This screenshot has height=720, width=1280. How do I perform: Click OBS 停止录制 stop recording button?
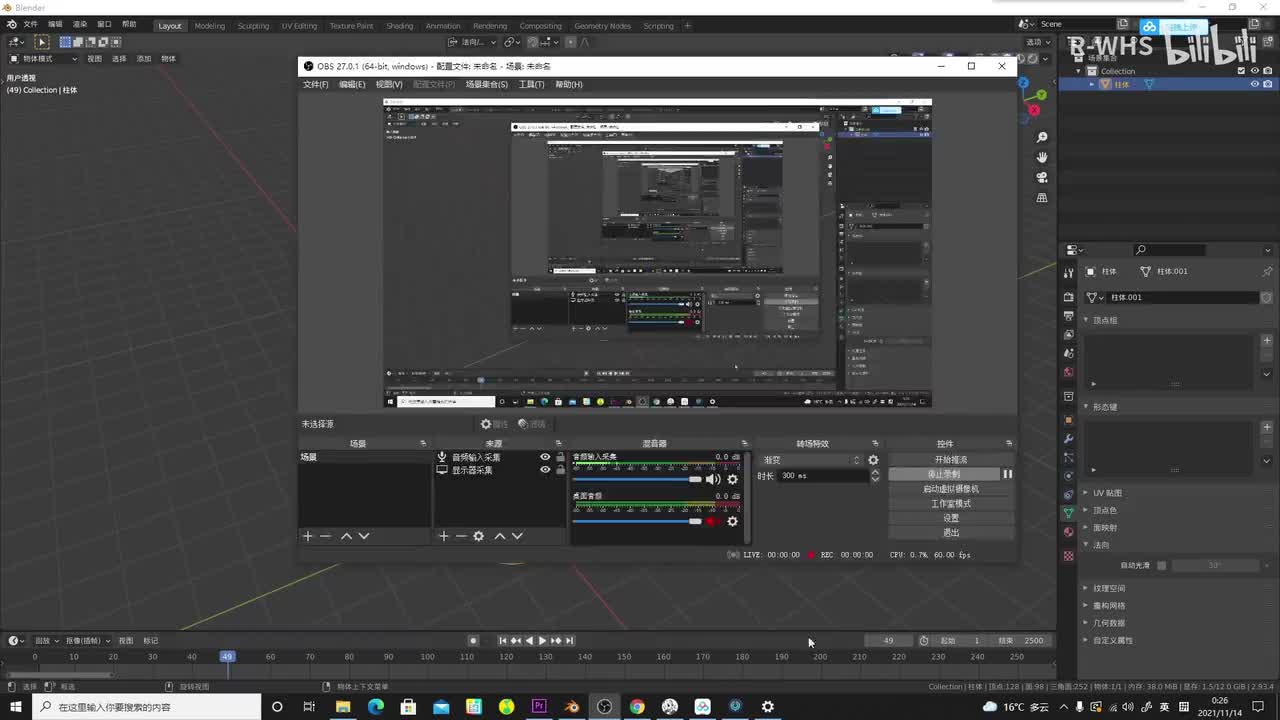[943, 474]
